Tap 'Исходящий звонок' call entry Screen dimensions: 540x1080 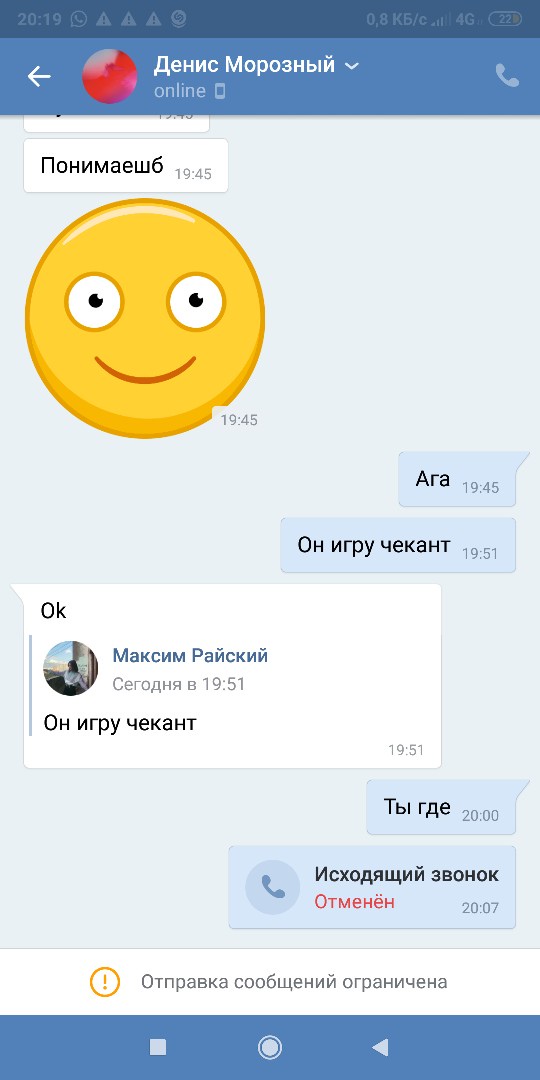(372, 887)
